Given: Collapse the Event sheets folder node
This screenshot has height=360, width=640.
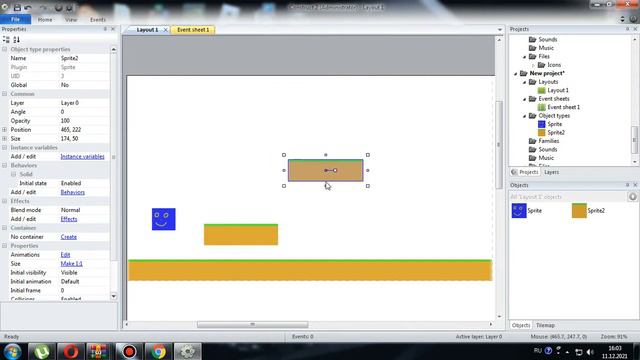Looking at the screenshot, I should 524,99.
